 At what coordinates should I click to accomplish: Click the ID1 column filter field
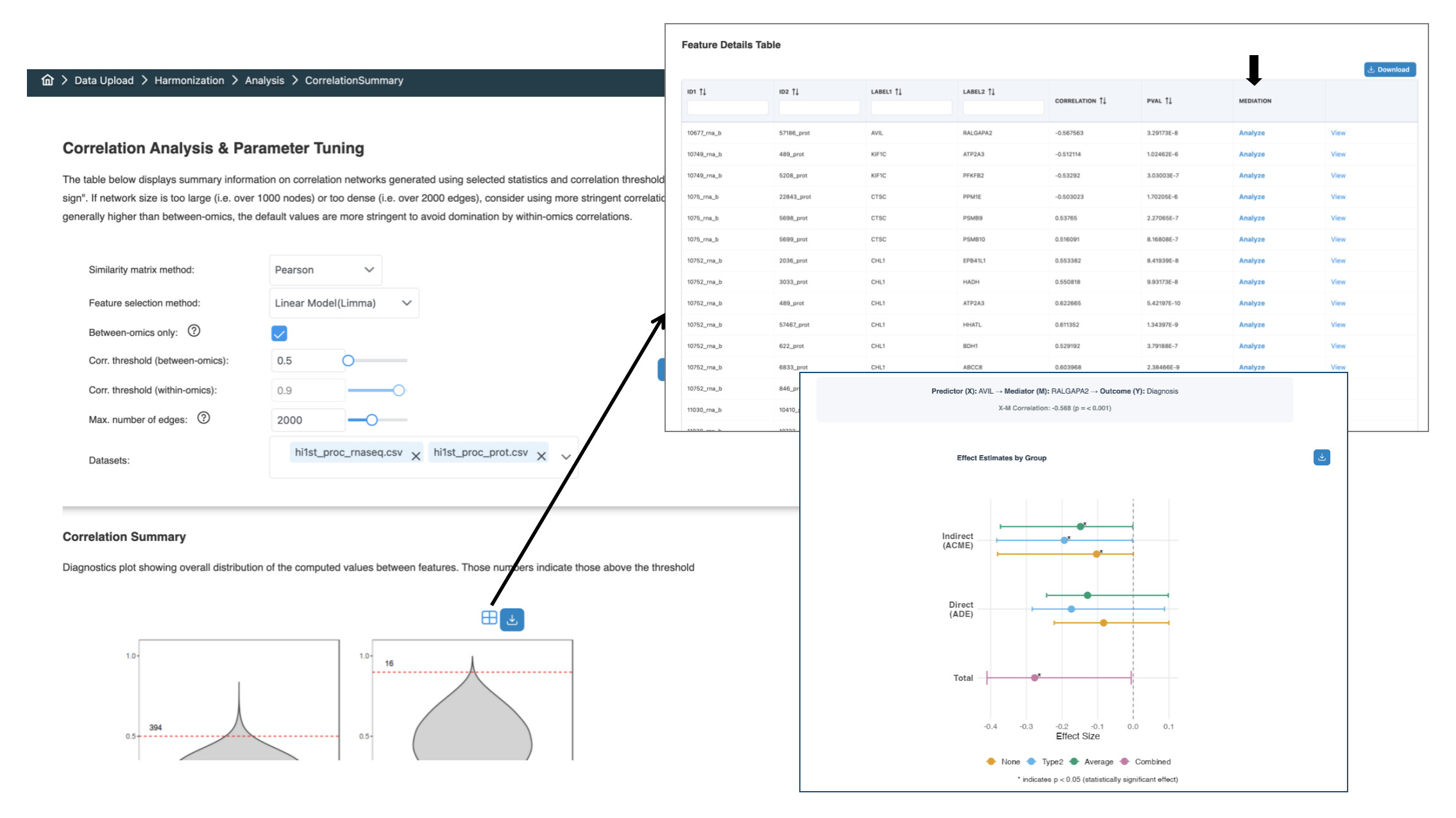727,108
